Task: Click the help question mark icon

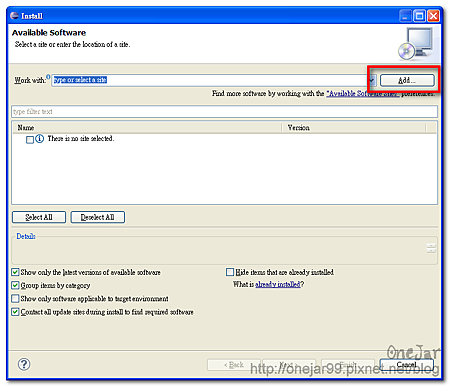Action: (x=24, y=364)
